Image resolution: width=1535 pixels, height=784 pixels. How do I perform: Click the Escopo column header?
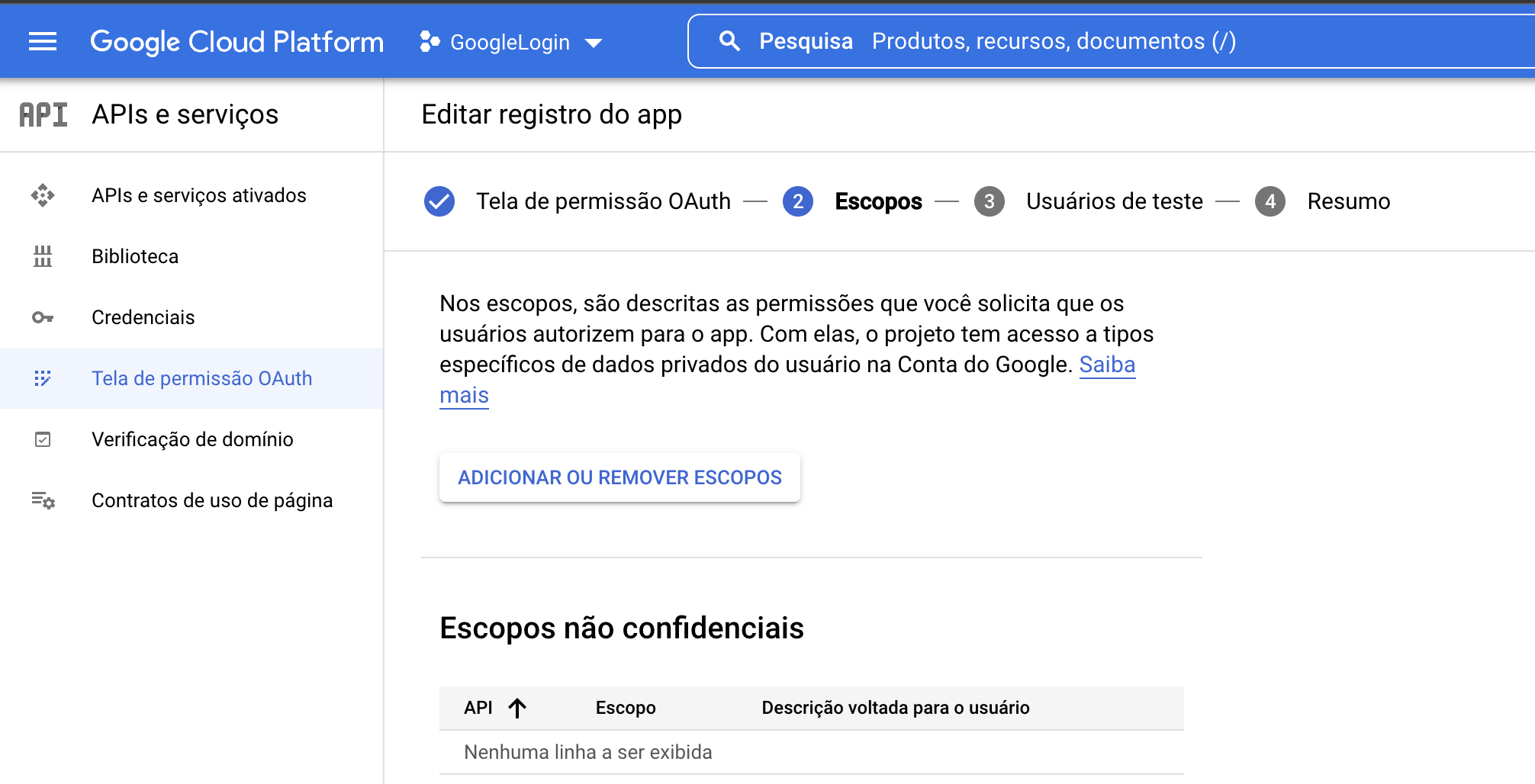[x=626, y=708]
